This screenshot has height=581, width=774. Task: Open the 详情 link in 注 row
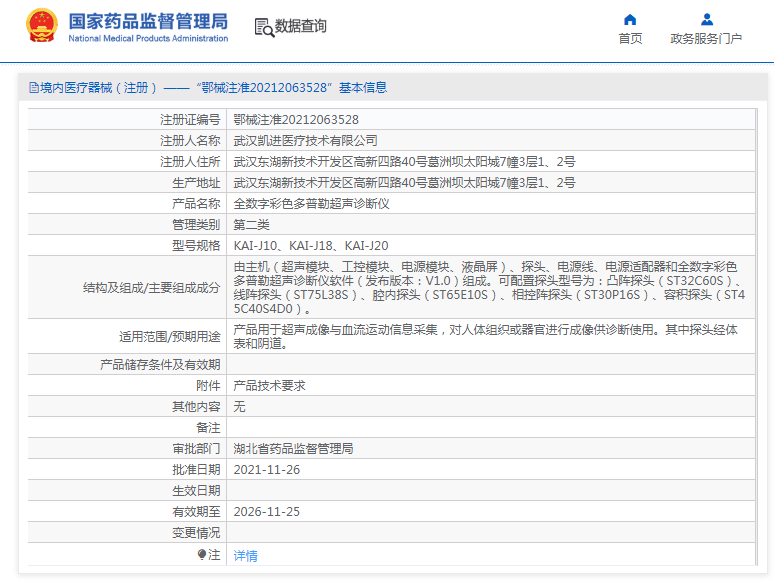pyautogui.click(x=245, y=555)
